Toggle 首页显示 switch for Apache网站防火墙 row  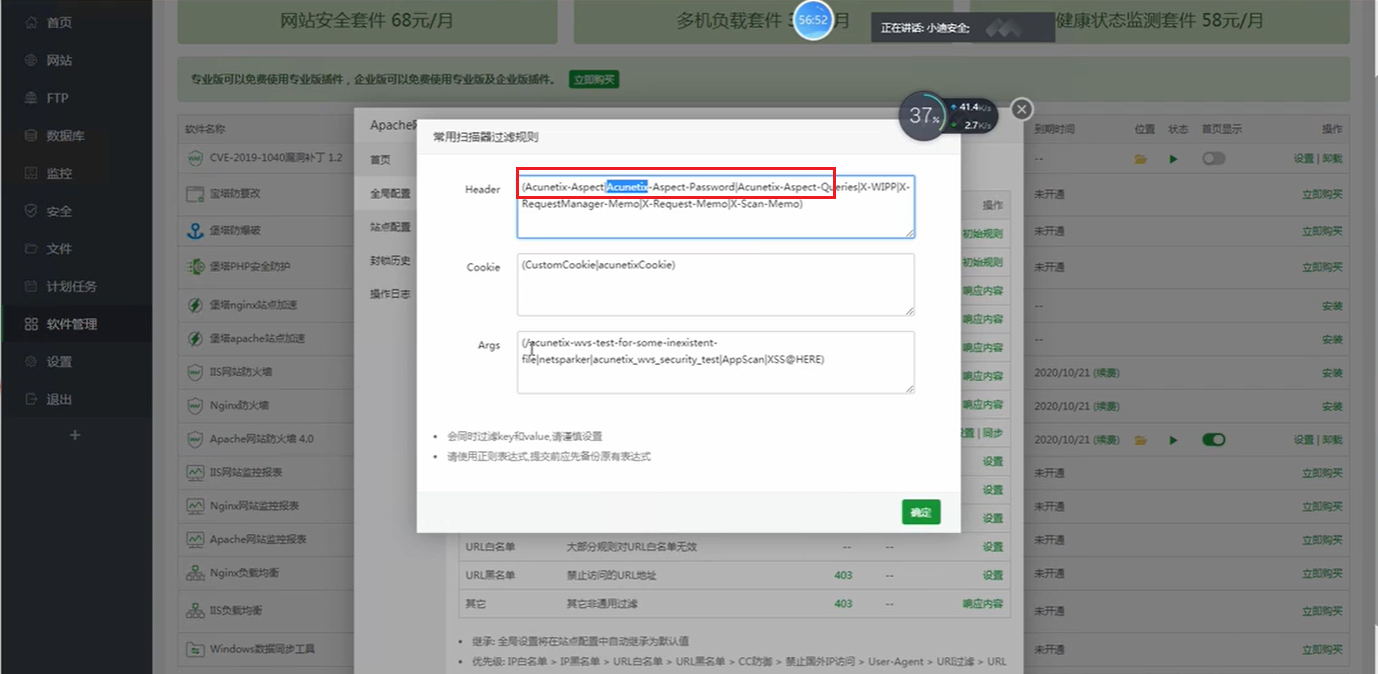tap(1214, 440)
